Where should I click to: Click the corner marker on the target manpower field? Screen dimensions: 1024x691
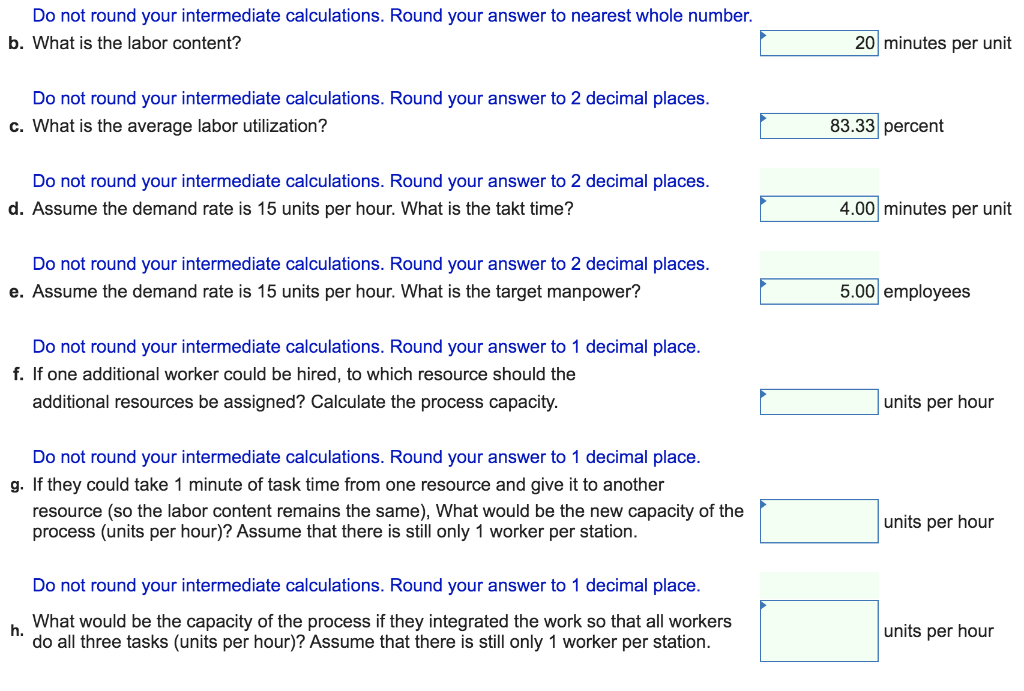[x=765, y=282]
